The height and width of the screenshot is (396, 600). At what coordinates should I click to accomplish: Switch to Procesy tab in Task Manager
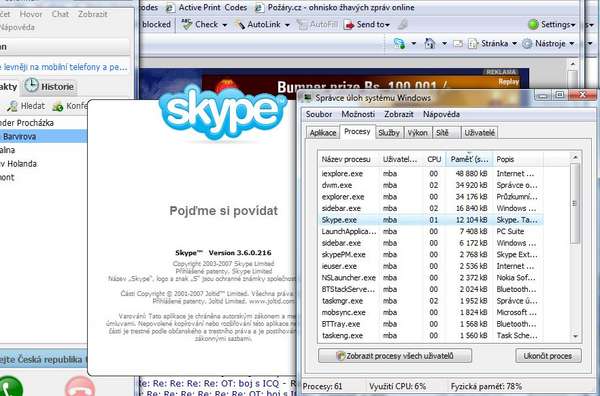[357, 132]
